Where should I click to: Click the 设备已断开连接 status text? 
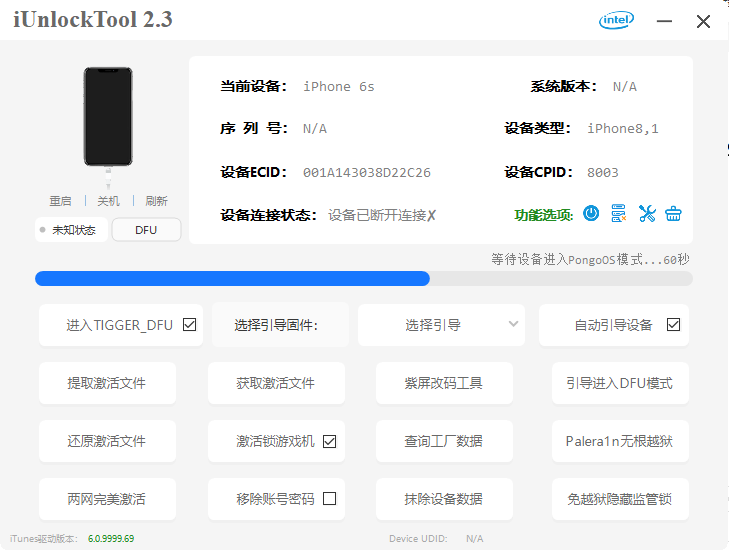[x=382, y=215]
